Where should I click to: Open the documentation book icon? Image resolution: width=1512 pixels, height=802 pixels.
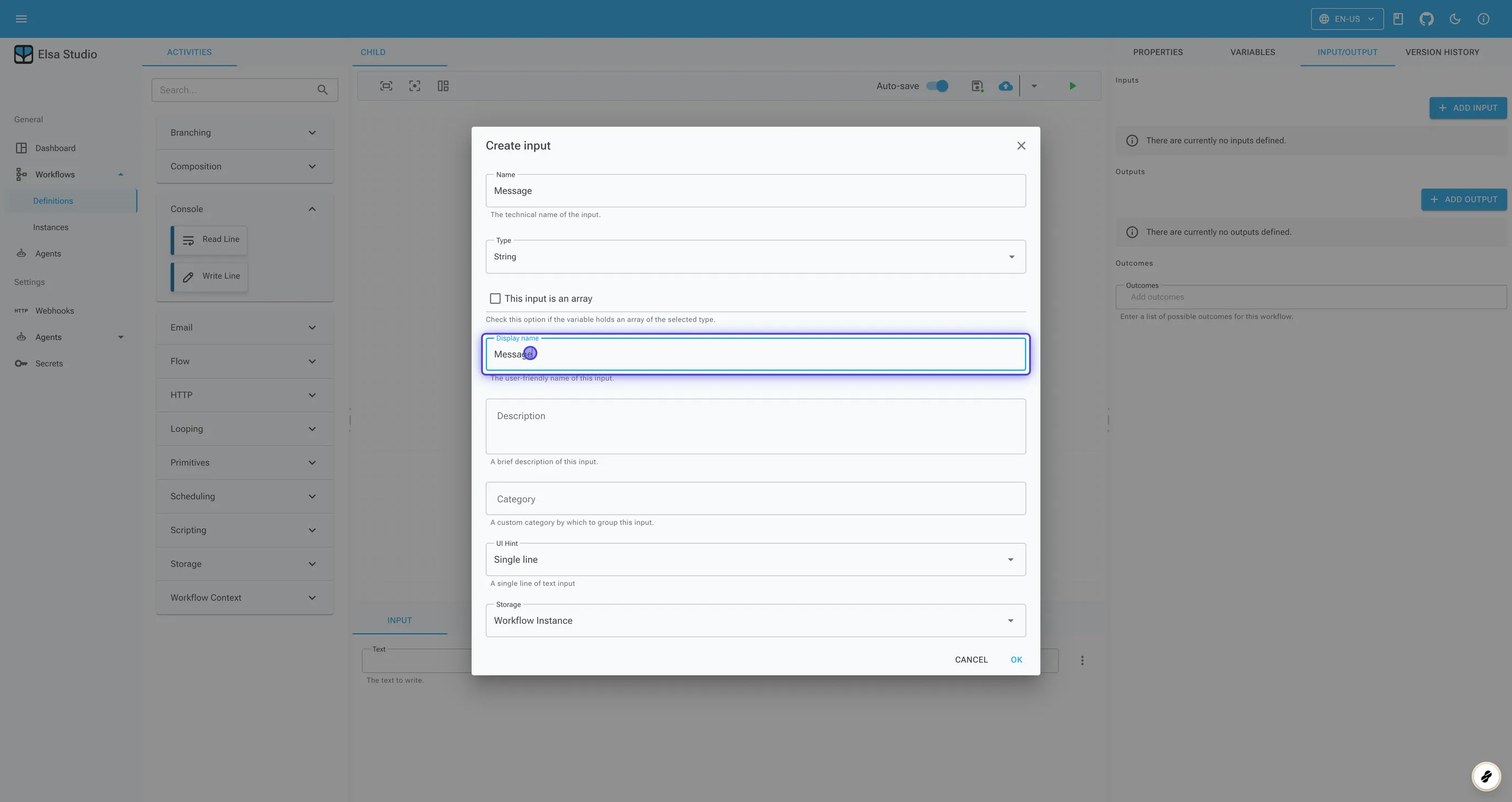click(1398, 19)
